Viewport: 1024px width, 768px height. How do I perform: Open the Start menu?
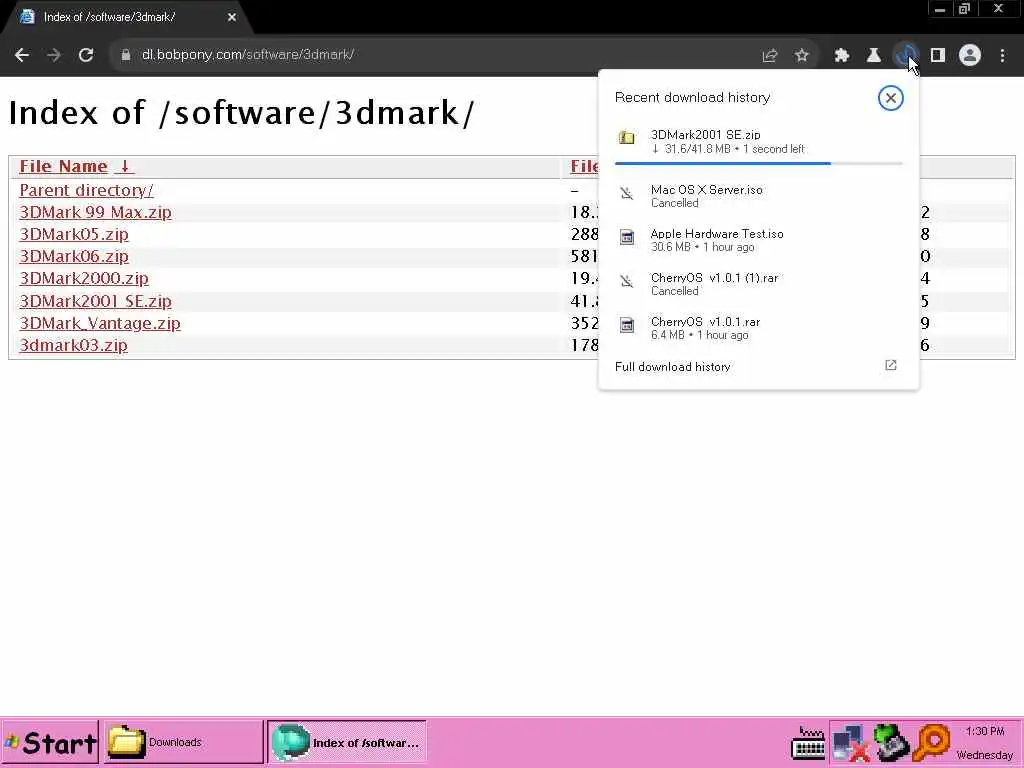pyautogui.click(x=50, y=742)
